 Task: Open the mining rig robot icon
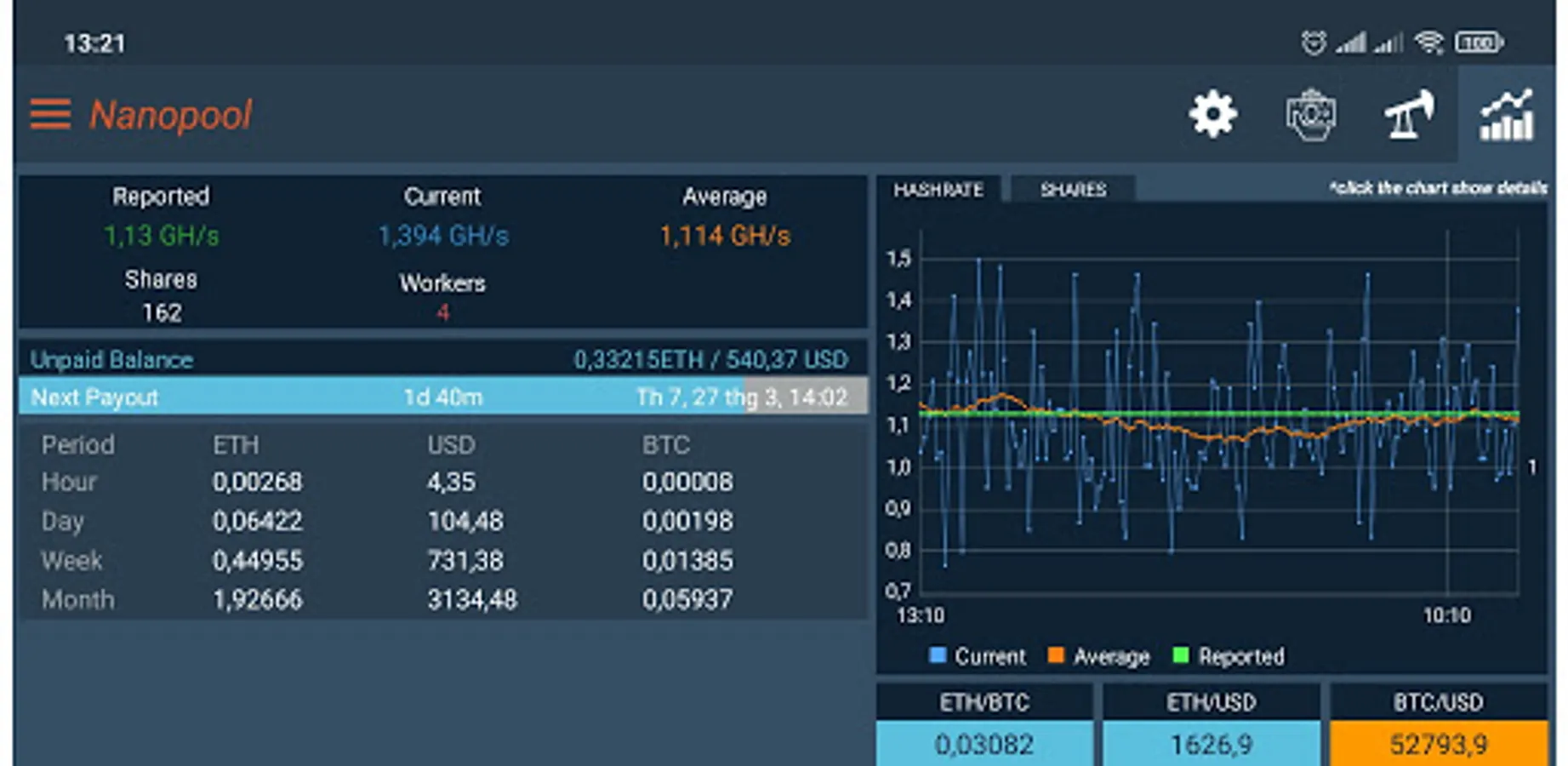[1310, 114]
